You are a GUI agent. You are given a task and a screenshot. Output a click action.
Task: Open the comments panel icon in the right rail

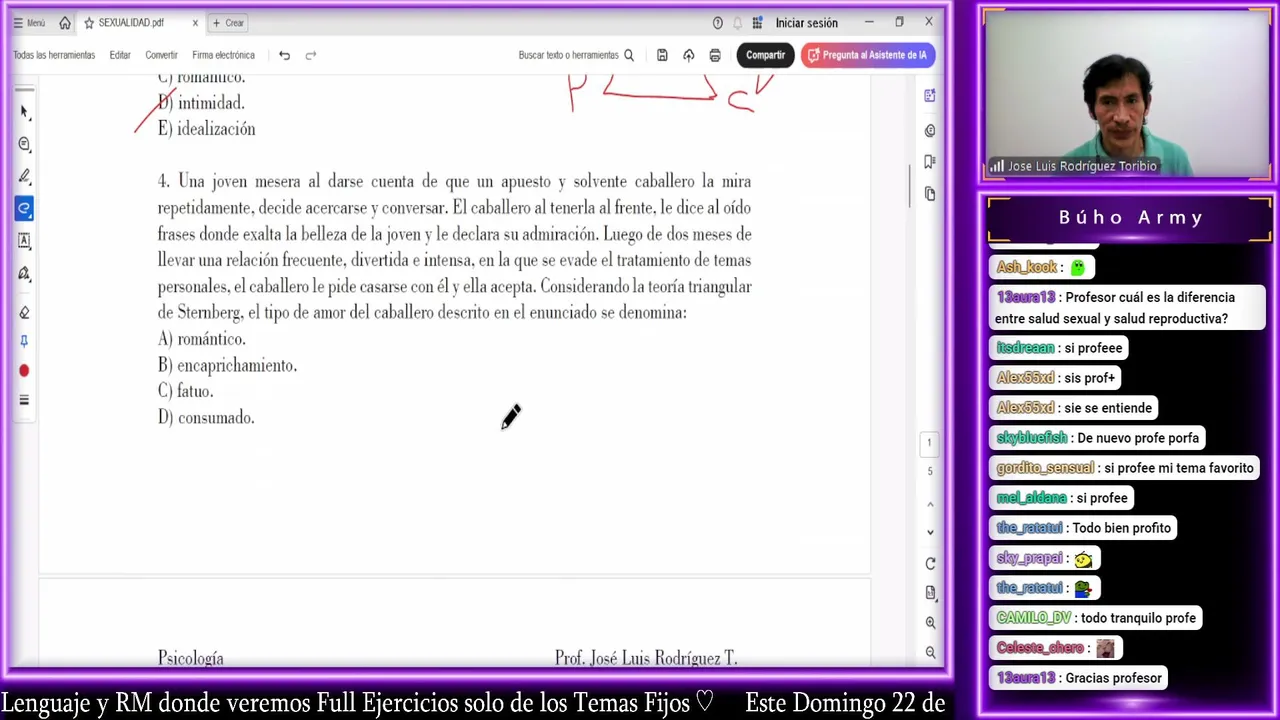point(930,130)
